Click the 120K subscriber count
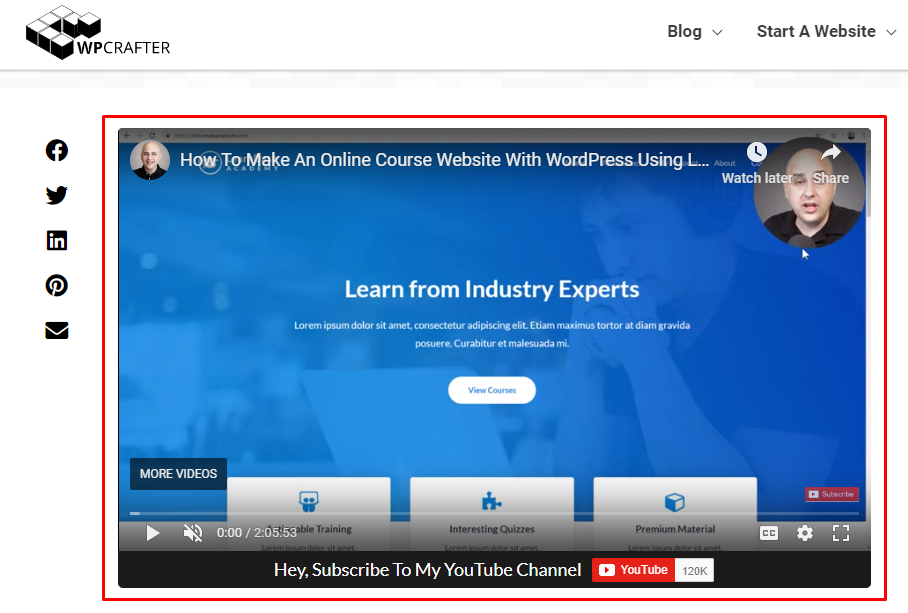908x613 pixels. click(x=694, y=571)
